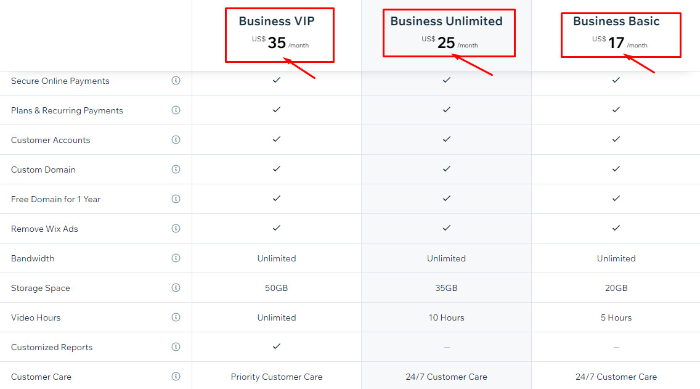Open the Remove Wix Ads info icon

[176, 228]
